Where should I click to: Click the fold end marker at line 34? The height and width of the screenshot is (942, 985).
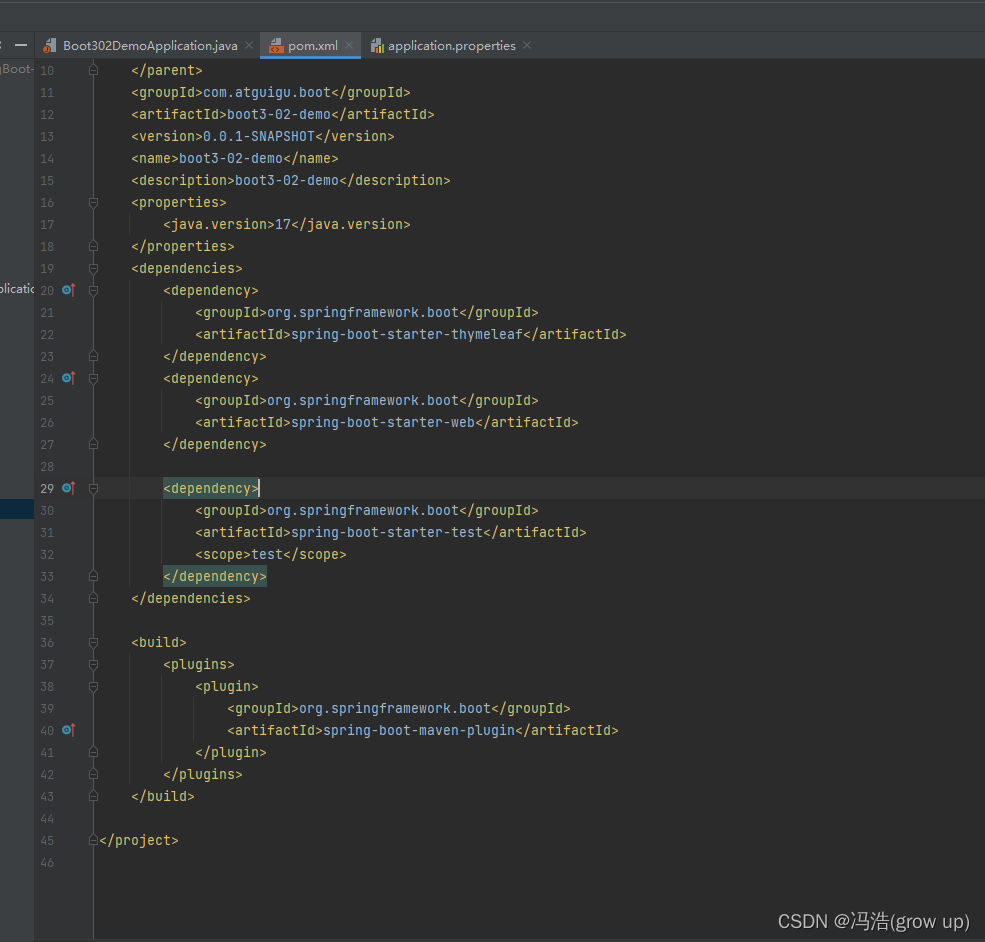point(93,598)
